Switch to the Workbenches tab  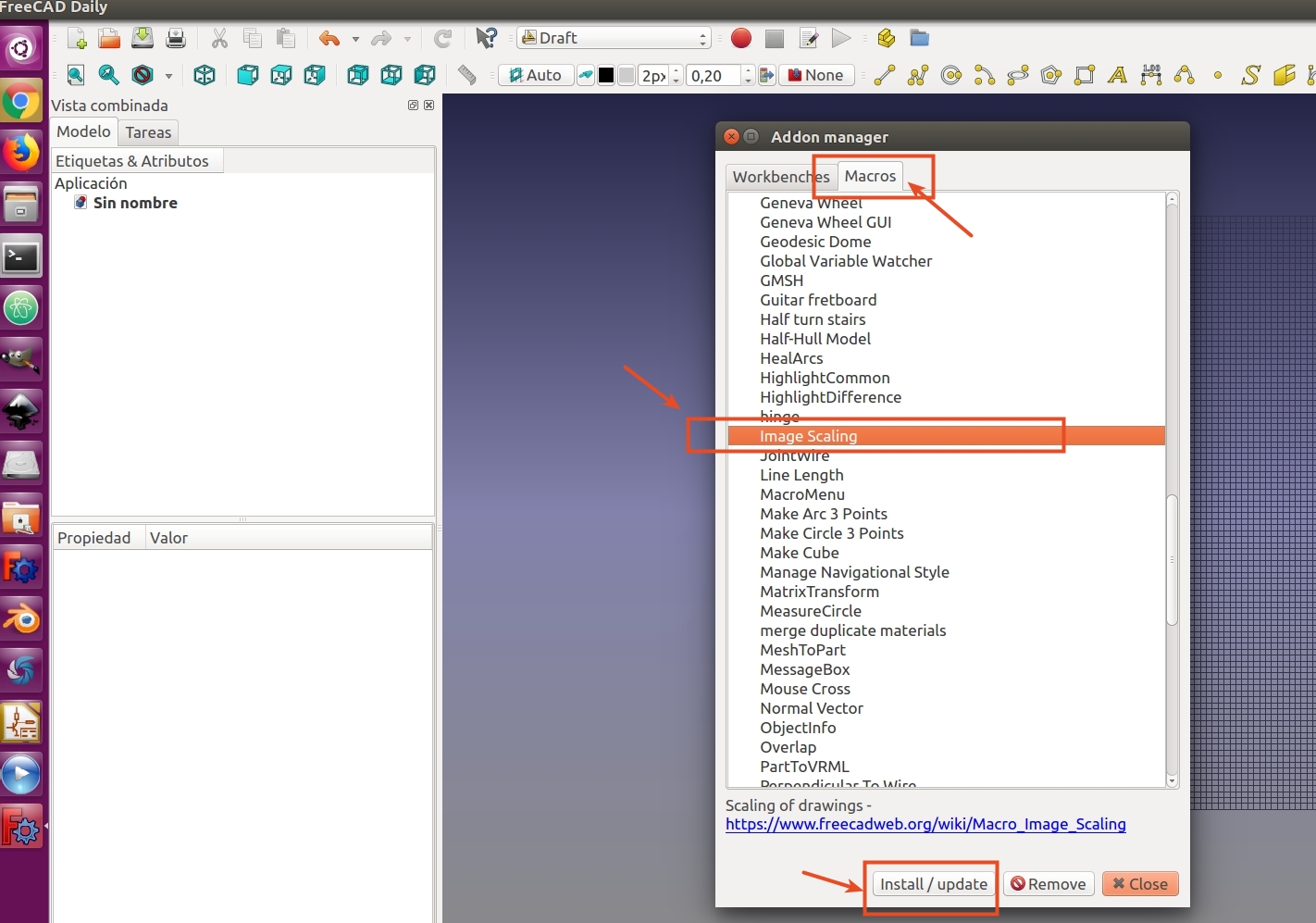click(781, 177)
